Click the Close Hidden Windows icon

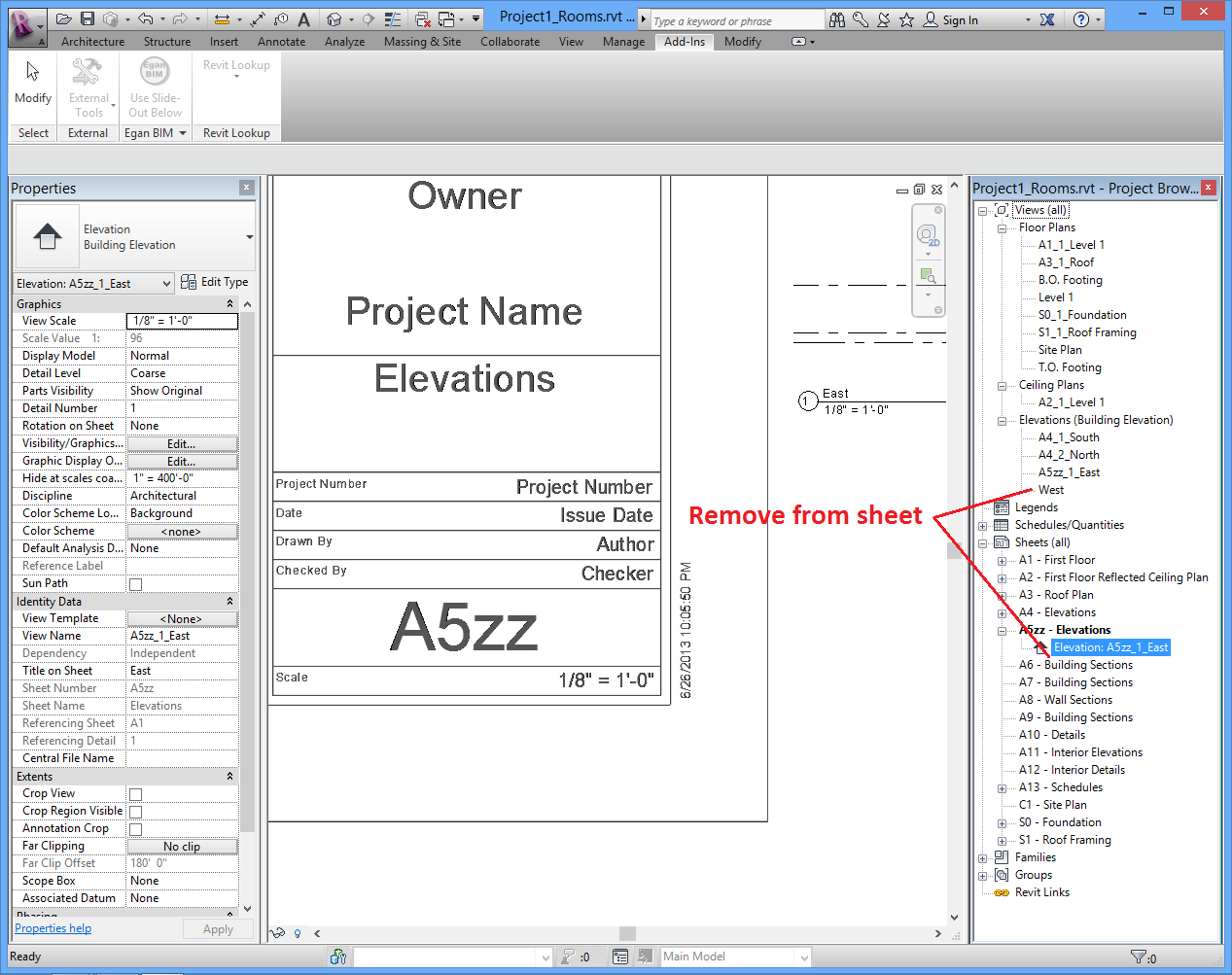point(423,18)
